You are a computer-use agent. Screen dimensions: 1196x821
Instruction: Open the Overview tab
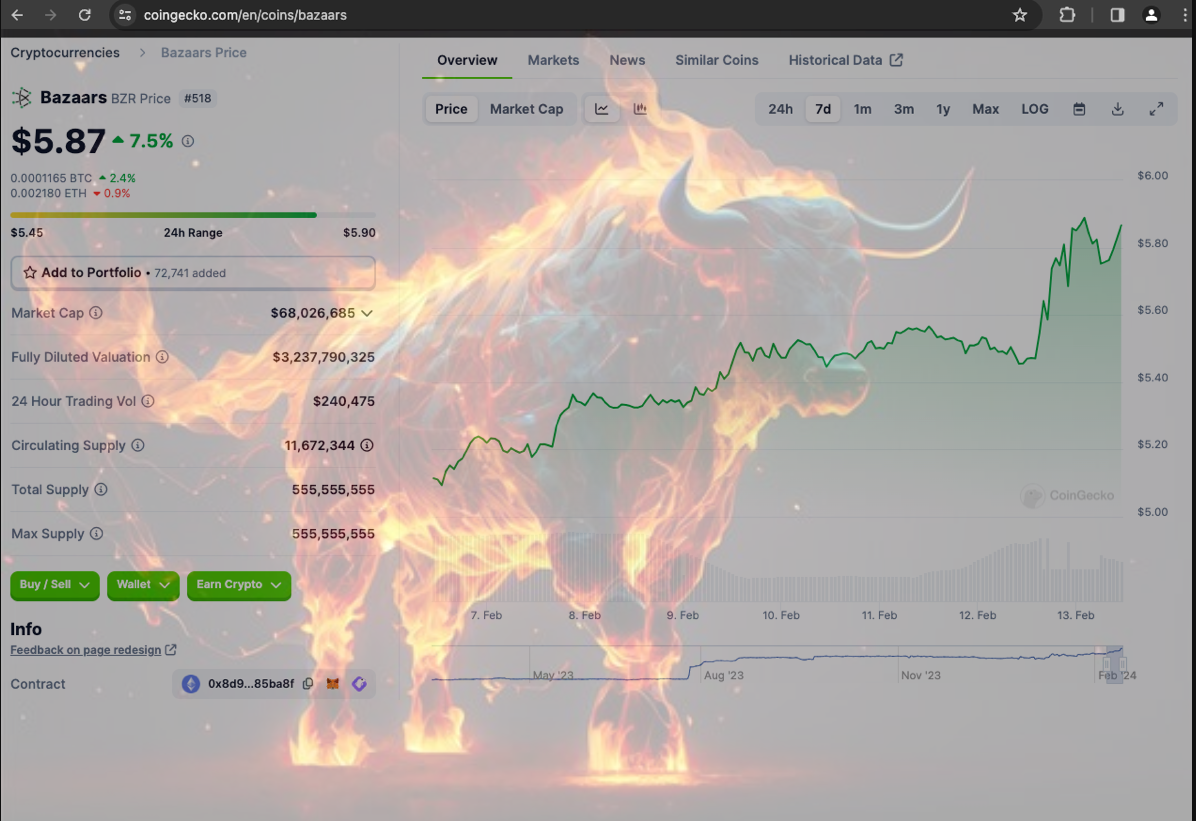pos(467,60)
